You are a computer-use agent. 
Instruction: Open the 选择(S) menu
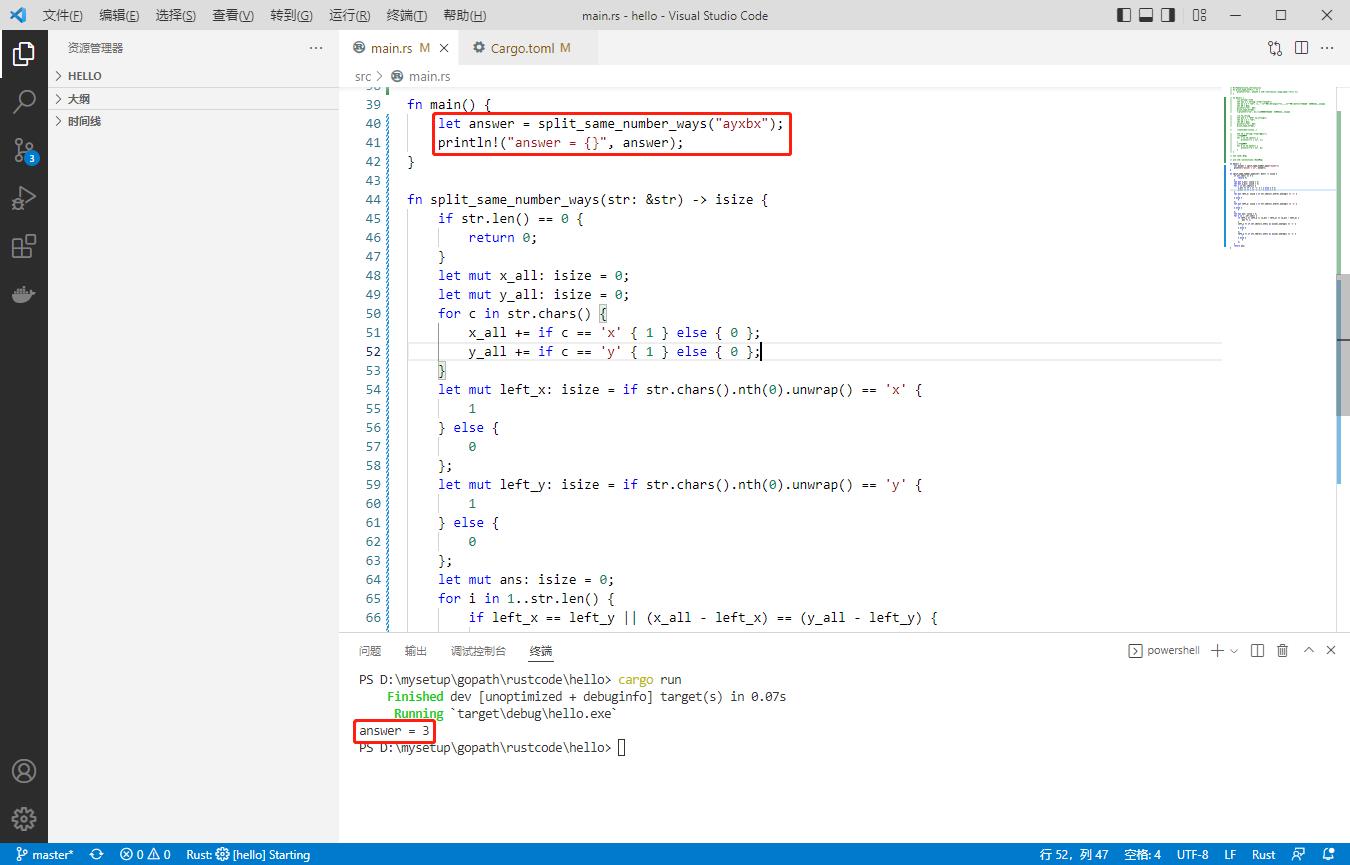[x=176, y=16]
